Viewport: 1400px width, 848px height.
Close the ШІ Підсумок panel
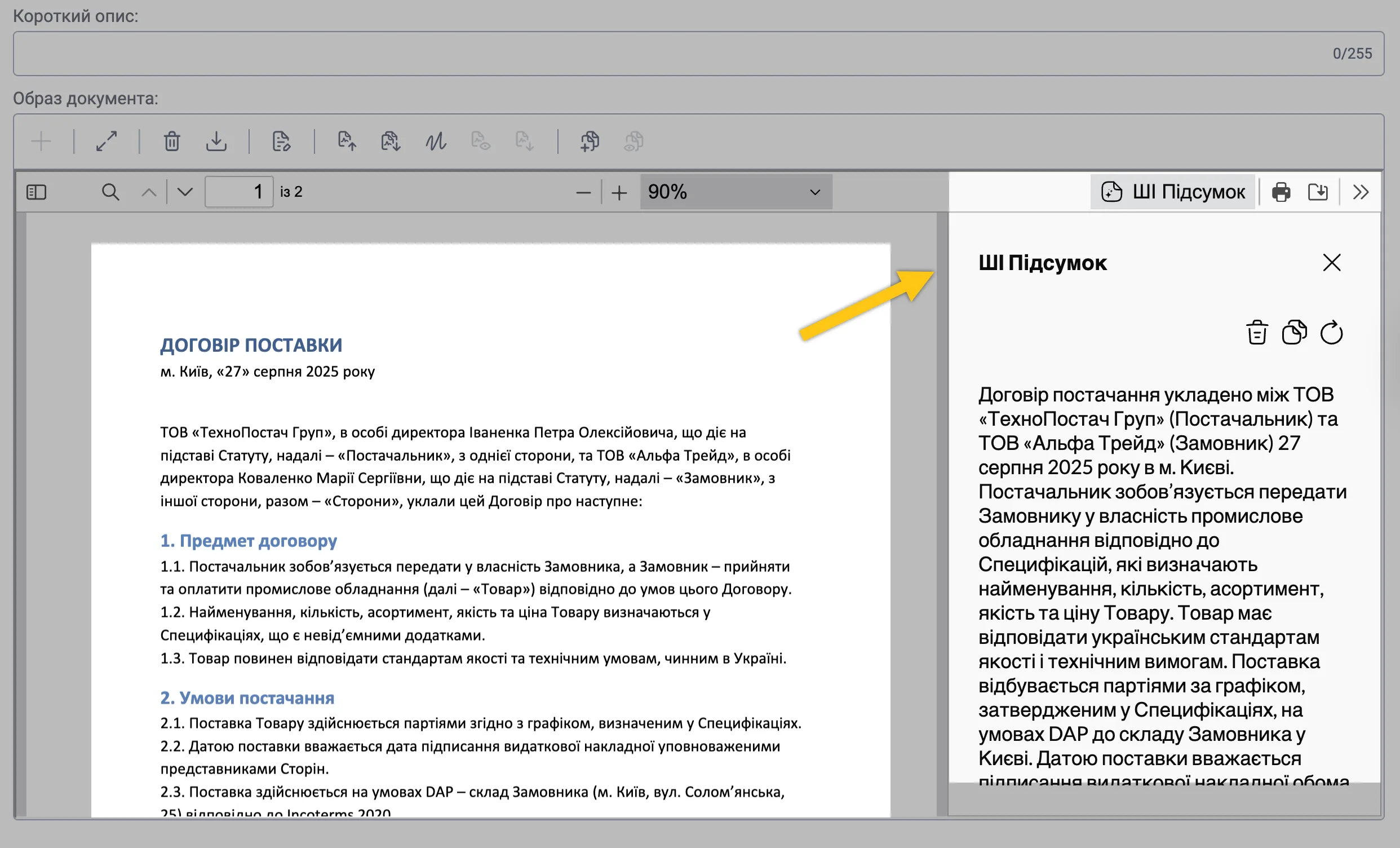[x=1332, y=263]
